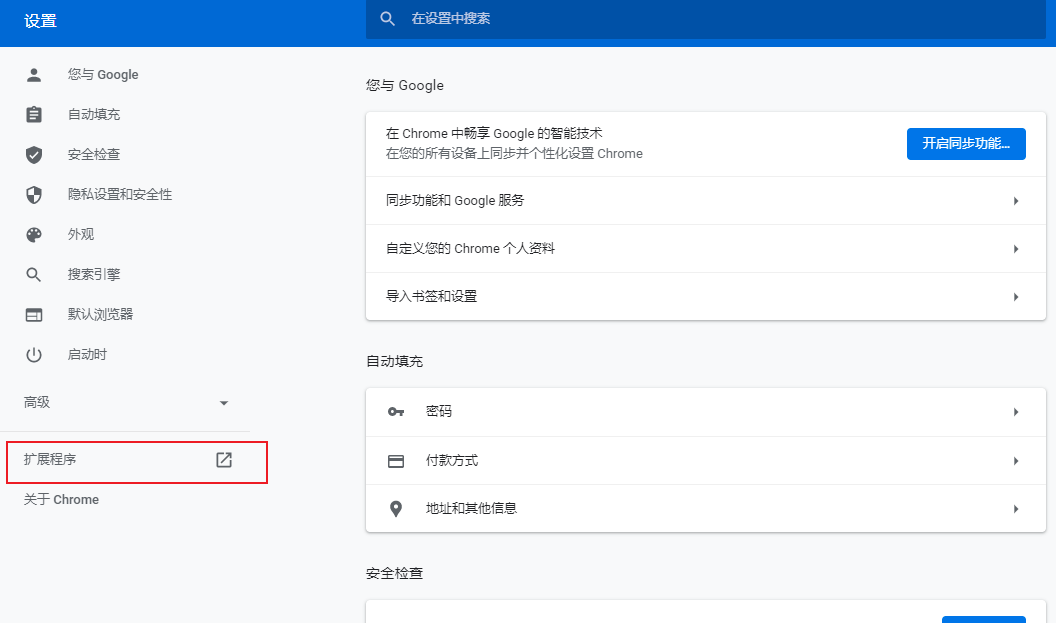Screen dimensions: 1056x623
Task: Click the 您与 Google section heading in the main panel
Action: pos(405,86)
